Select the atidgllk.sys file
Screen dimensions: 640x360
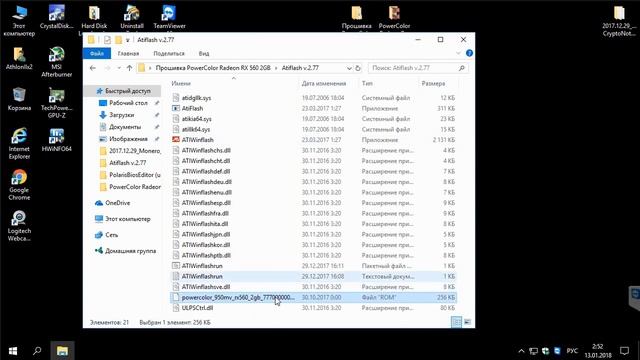313,98
